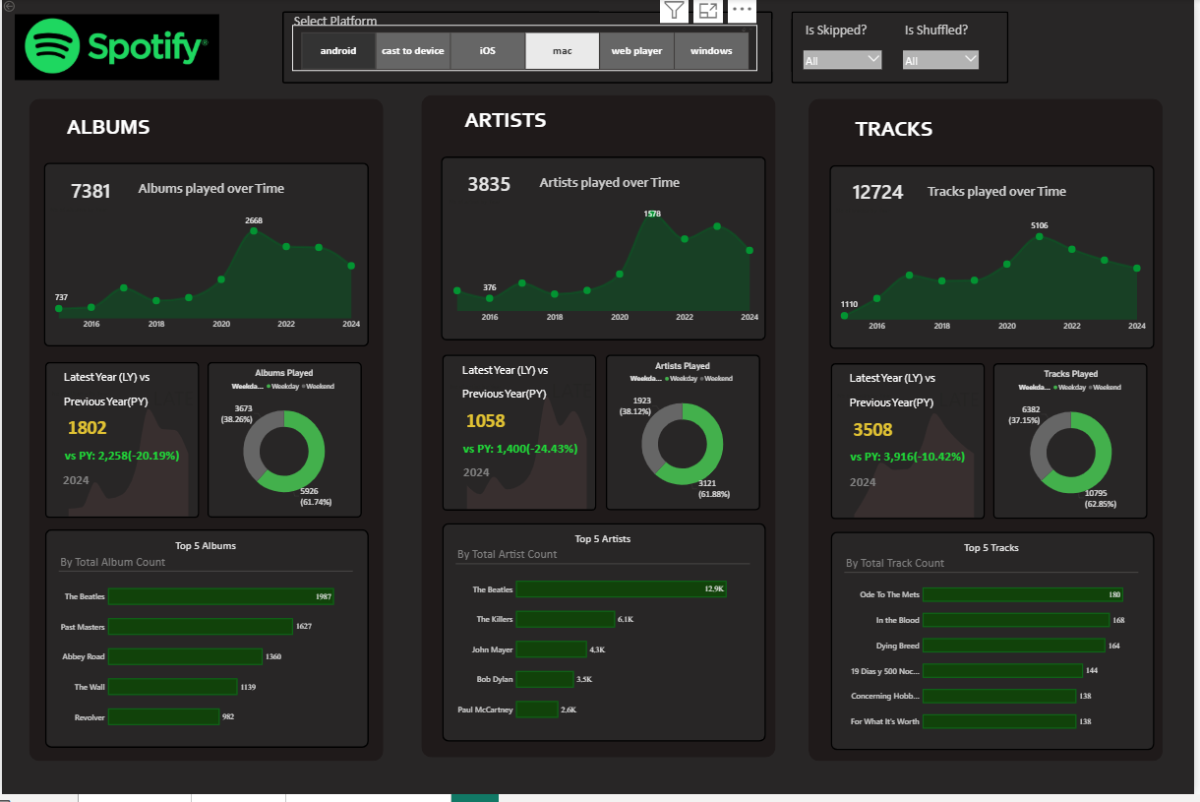The width and height of the screenshot is (1200, 802).
Task: Choose the windows platform button
Action: point(711,51)
